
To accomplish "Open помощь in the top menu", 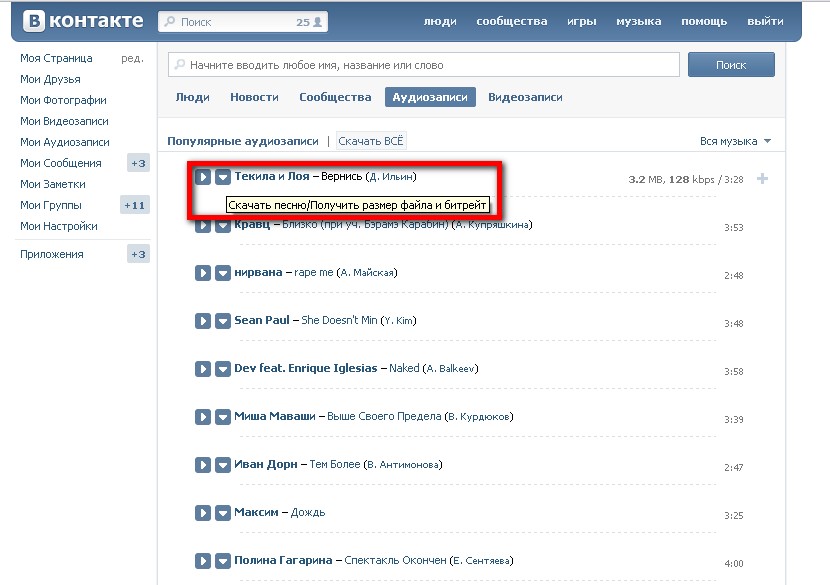I will 704,22.
